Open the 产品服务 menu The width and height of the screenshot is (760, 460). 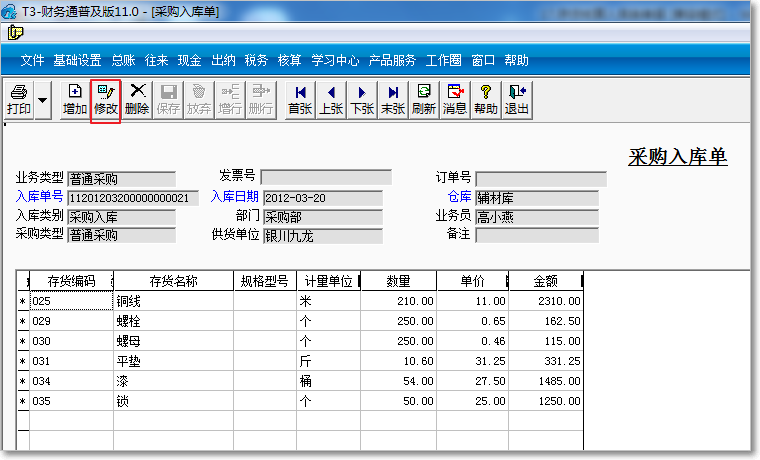[392, 61]
